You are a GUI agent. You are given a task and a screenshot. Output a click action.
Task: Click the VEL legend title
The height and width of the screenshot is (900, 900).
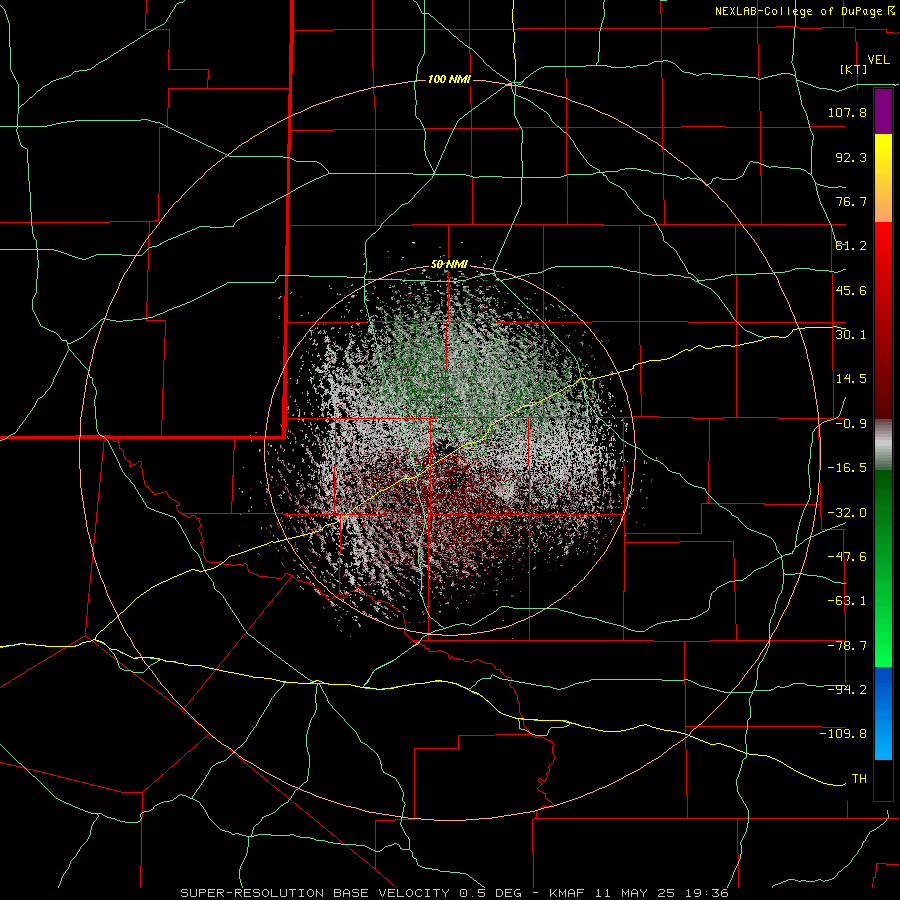click(x=878, y=60)
